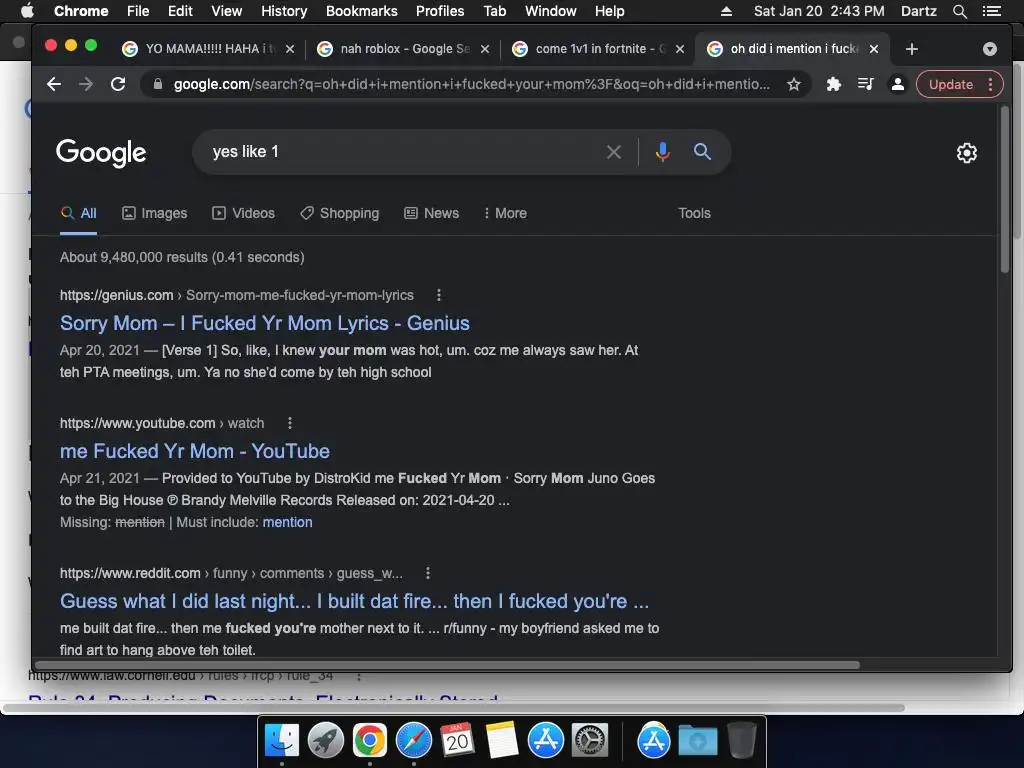This screenshot has width=1024, height=768.
Task: Open the File menu
Action: pyautogui.click(x=138, y=11)
